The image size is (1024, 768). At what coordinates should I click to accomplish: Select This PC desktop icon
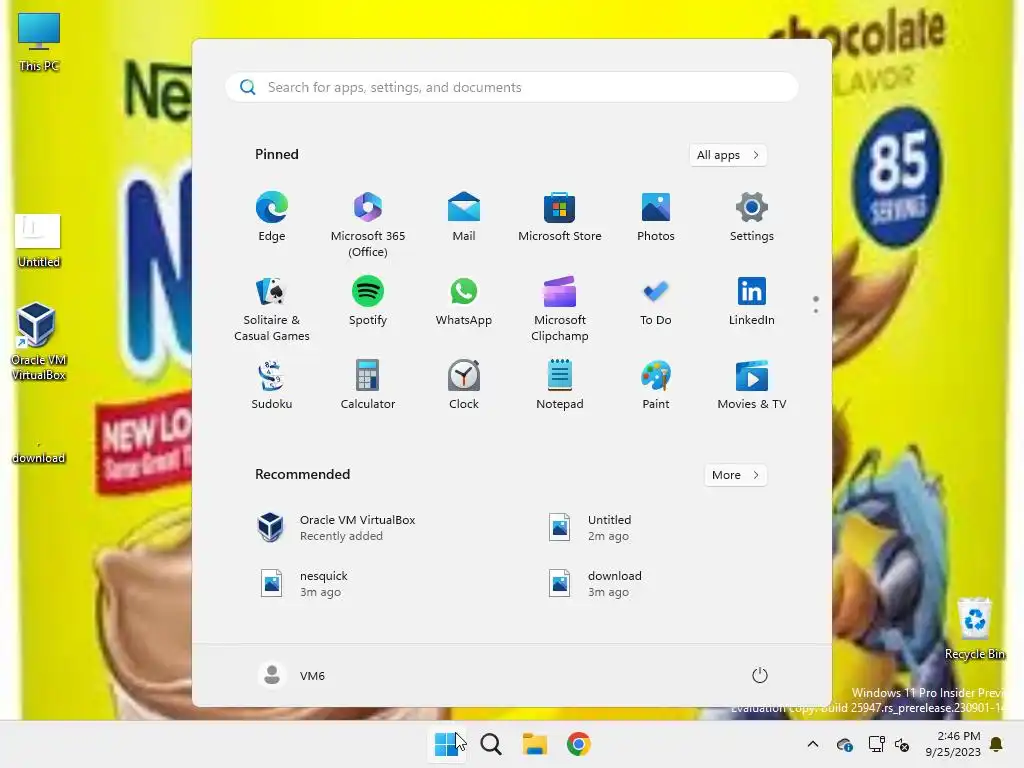coord(39,42)
